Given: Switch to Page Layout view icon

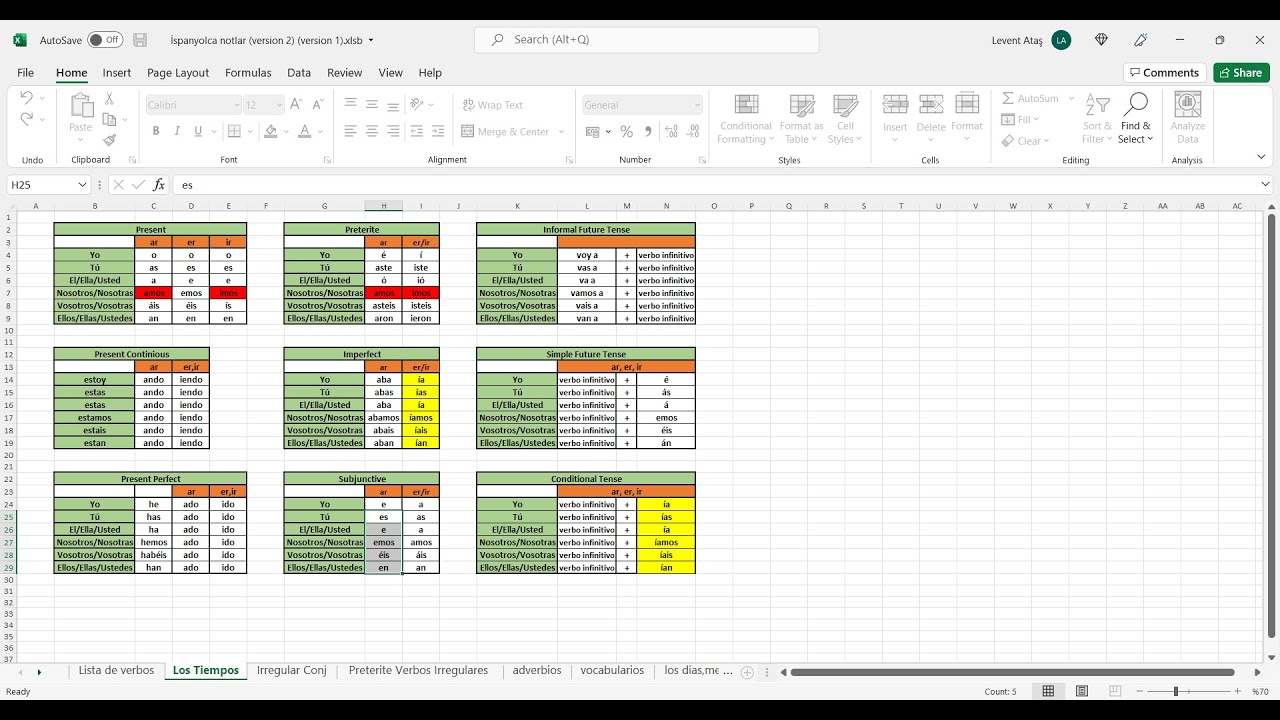Looking at the screenshot, I should pos(1082,691).
